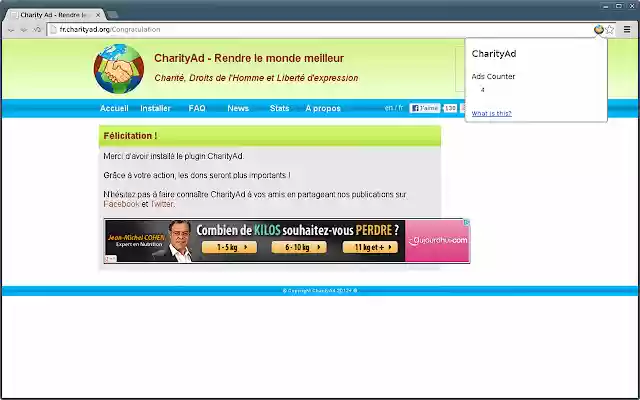Minimize the browser window
The width and height of the screenshot is (640, 400).
click(x=606, y=6)
